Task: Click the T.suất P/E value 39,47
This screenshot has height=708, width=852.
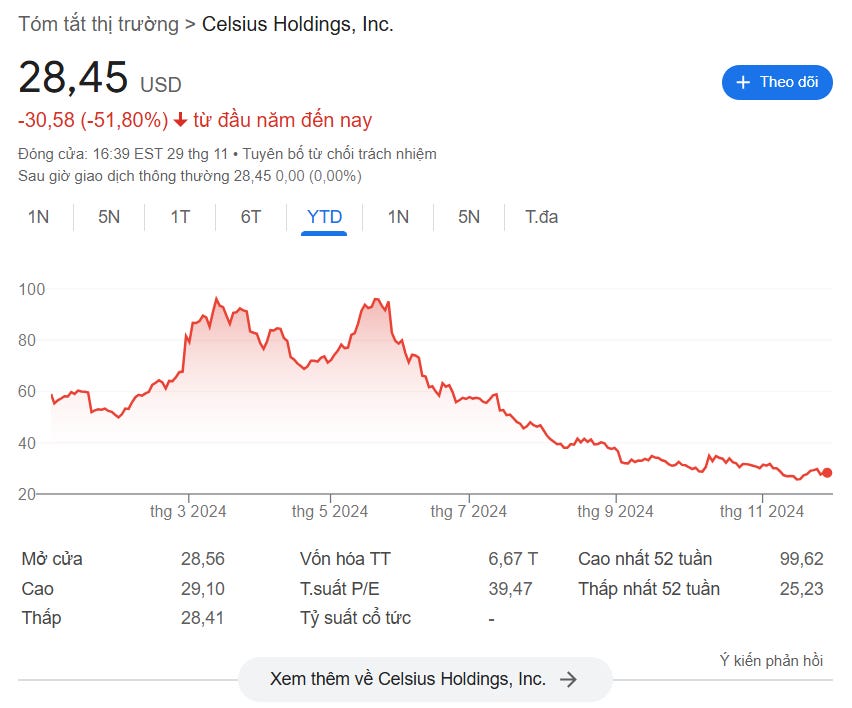Action: (x=510, y=589)
